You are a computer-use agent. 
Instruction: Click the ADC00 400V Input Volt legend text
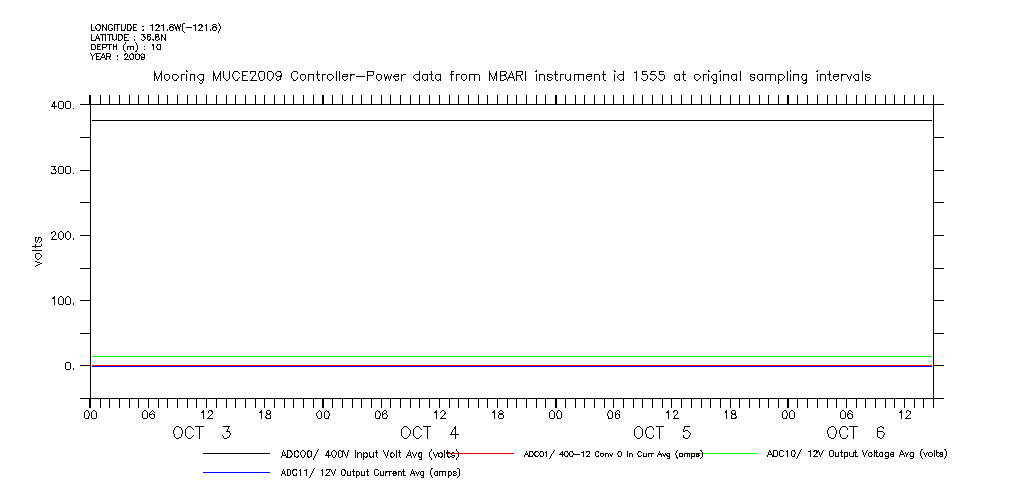[x=369, y=454]
